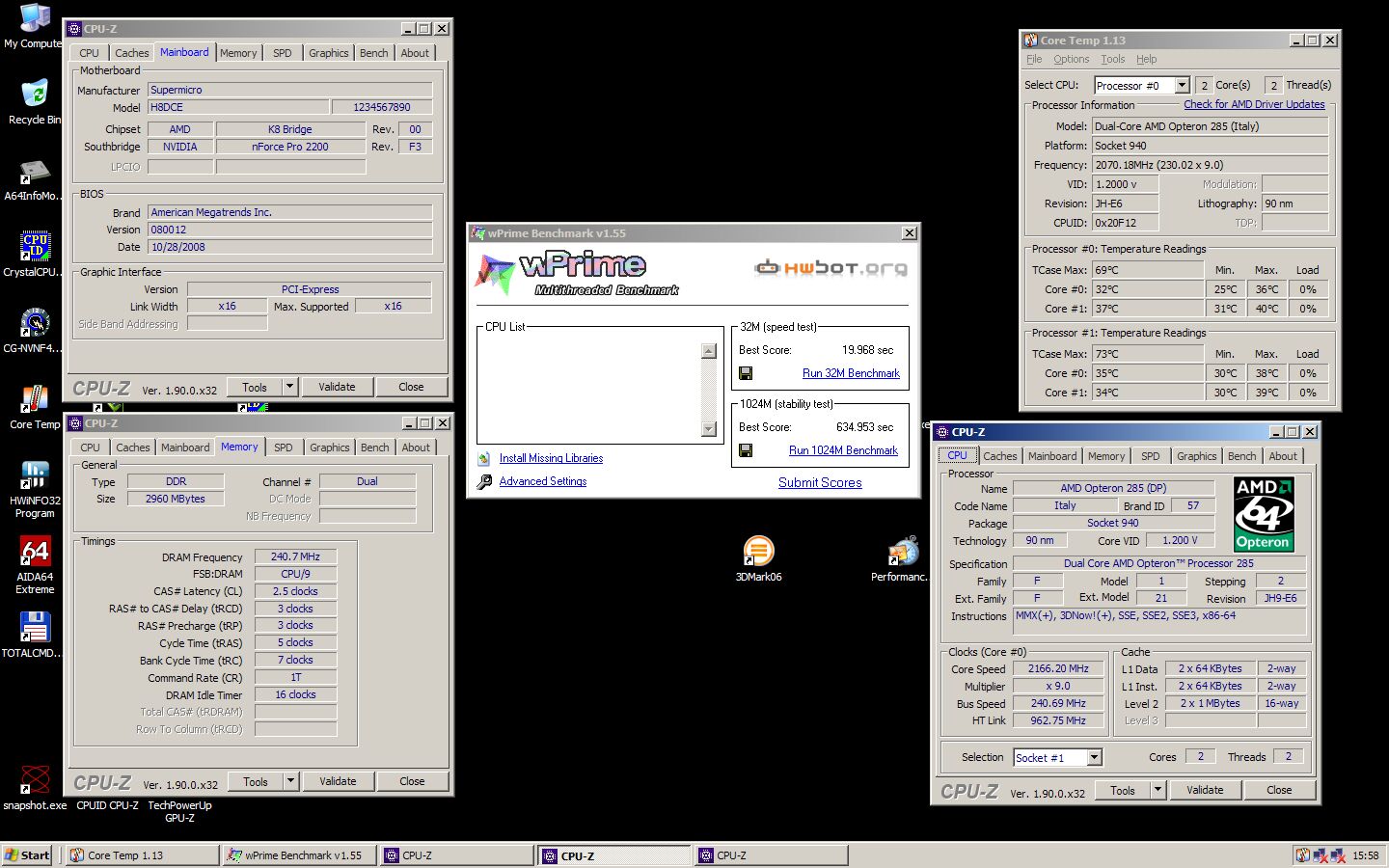Screen dimensions: 1389x868
Task: Open Tools dropdown arrow in Mainboard CPU-Z window
Action: [x=289, y=387]
